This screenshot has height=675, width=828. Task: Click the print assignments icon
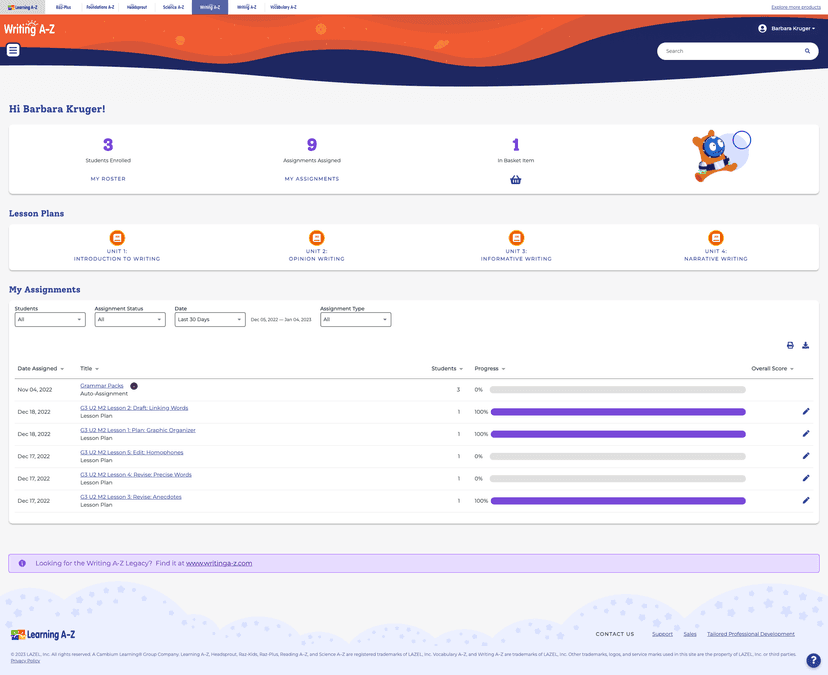click(790, 345)
